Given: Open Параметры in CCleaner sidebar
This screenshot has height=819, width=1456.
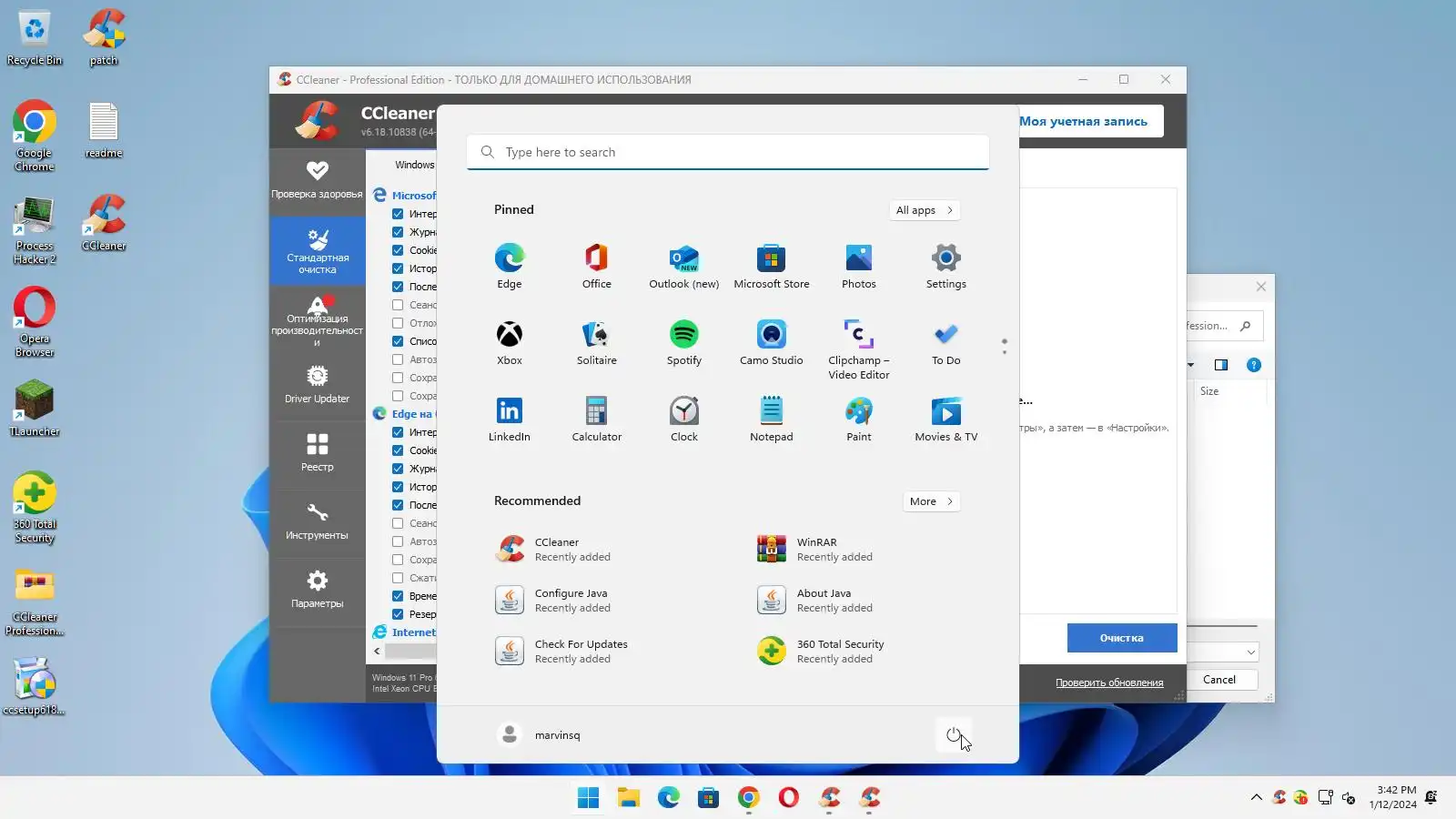Looking at the screenshot, I should pos(317,589).
